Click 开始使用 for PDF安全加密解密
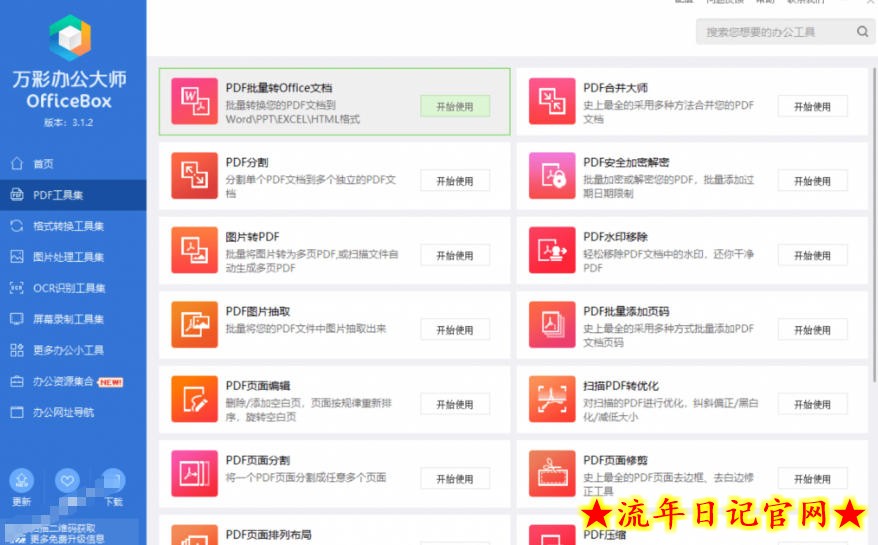The width and height of the screenshot is (878, 545). (x=812, y=181)
